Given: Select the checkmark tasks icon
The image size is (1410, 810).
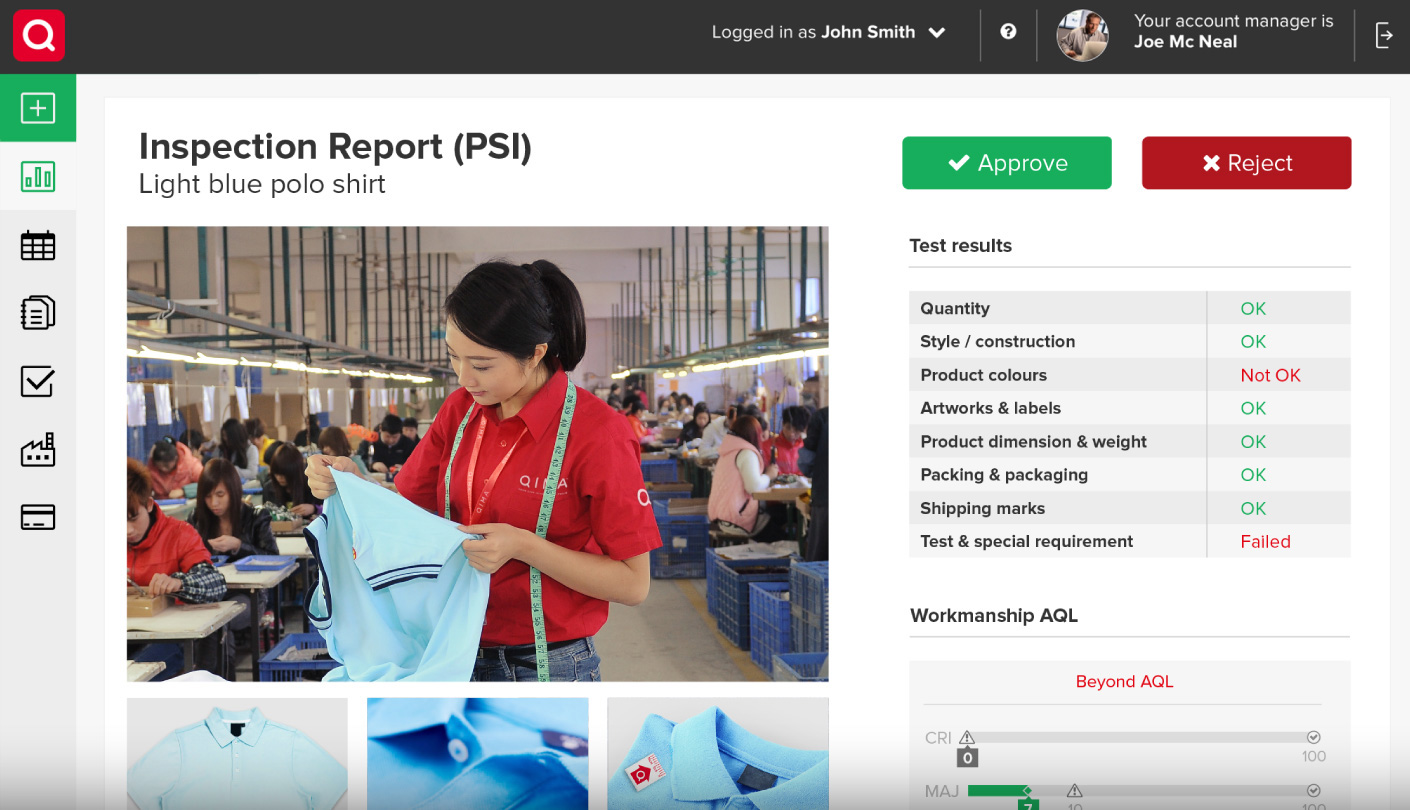Looking at the screenshot, I should (x=38, y=381).
